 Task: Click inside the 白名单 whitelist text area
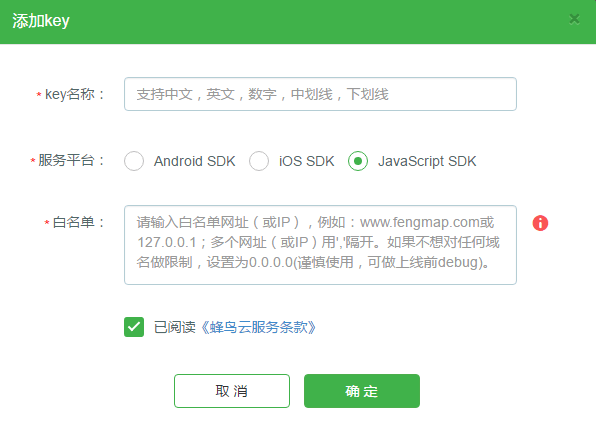(320, 245)
